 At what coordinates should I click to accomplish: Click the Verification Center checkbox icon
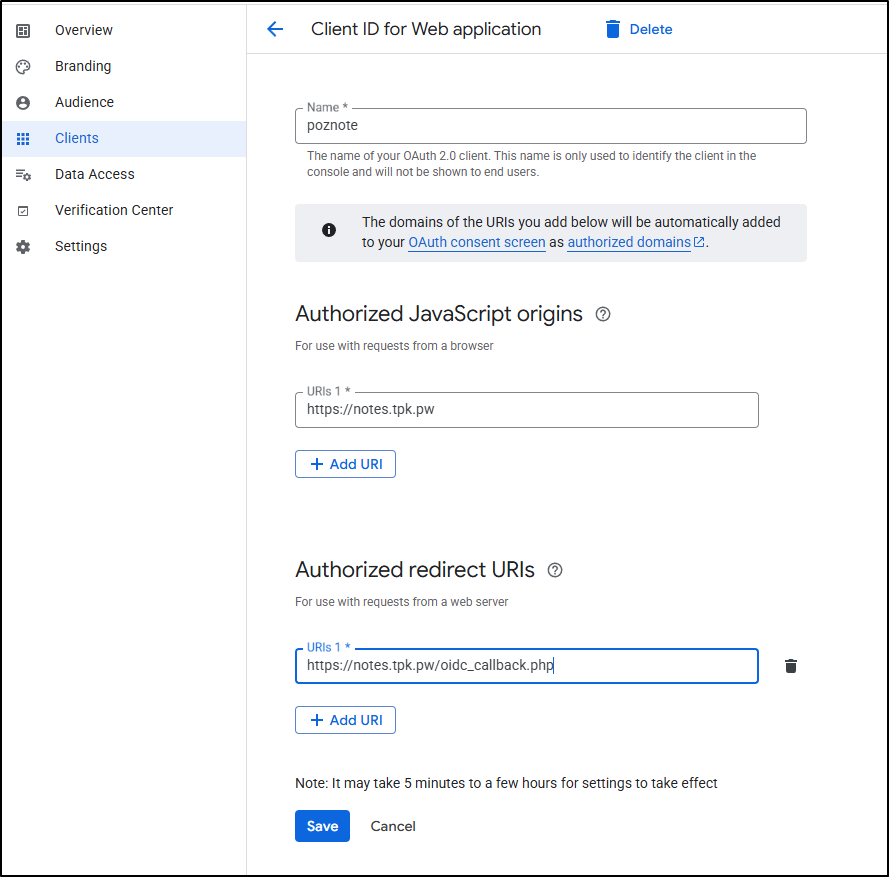(x=23, y=211)
